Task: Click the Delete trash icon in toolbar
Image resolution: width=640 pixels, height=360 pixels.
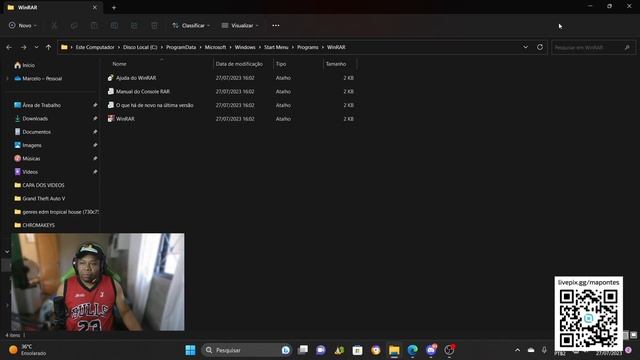Action: (x=154, y=25)
